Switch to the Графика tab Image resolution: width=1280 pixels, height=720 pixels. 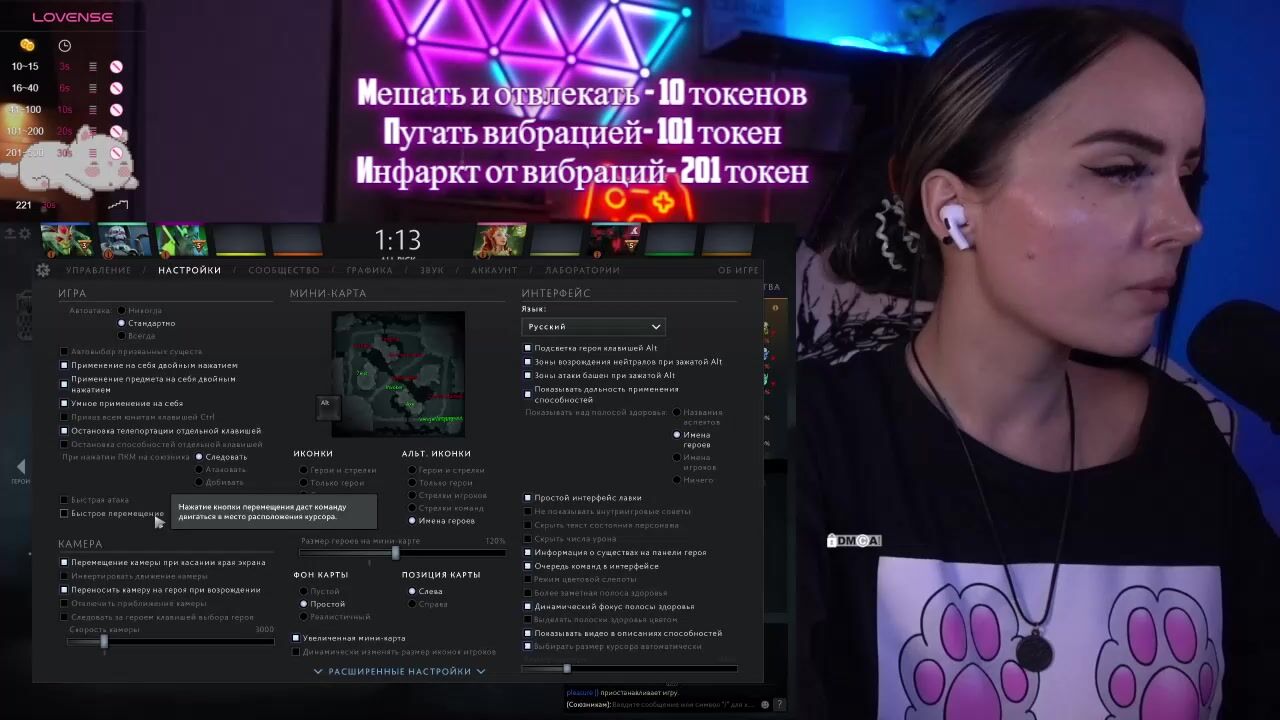pyautogui.click(x=369, y=271)
